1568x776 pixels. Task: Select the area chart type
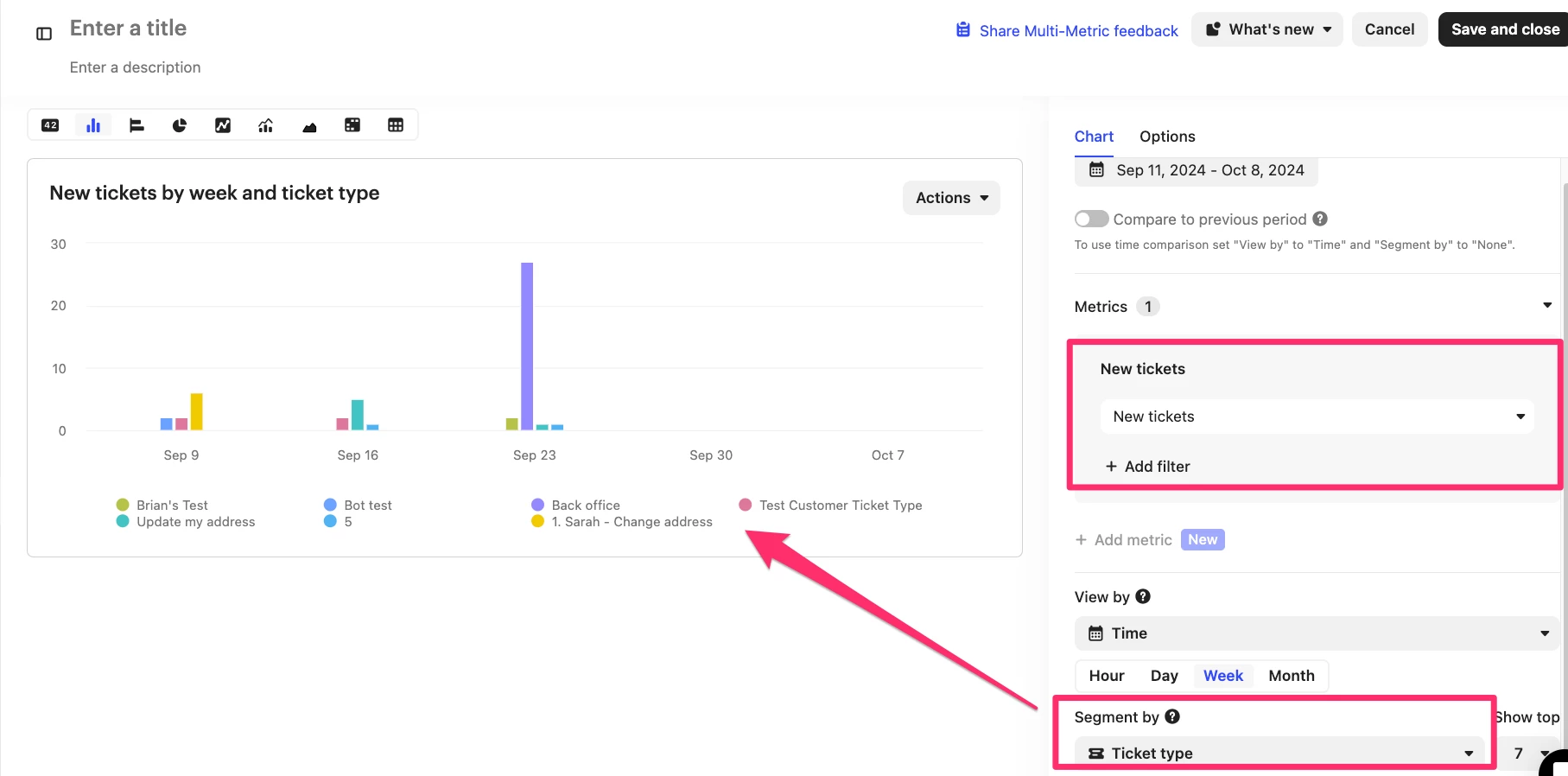[x=309, y=125]
